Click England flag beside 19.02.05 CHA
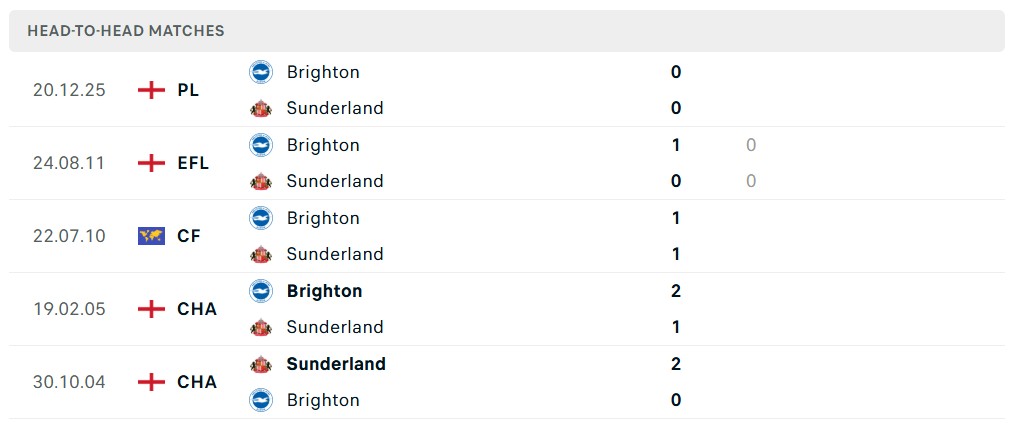The height and width of the screenshot is (427, 1014). [x=151, y=309]
